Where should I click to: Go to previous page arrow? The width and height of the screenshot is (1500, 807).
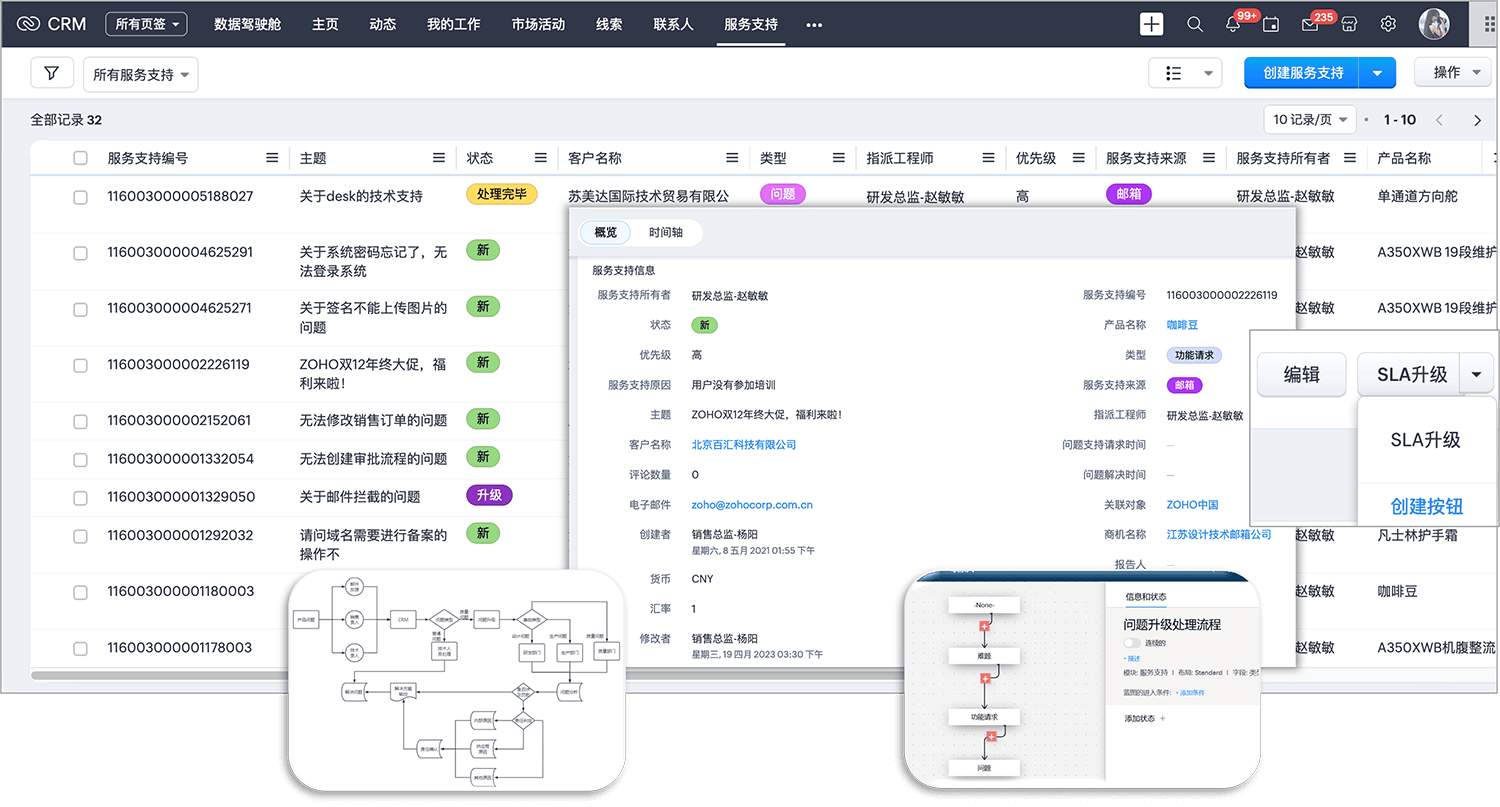coord(1439,120)
